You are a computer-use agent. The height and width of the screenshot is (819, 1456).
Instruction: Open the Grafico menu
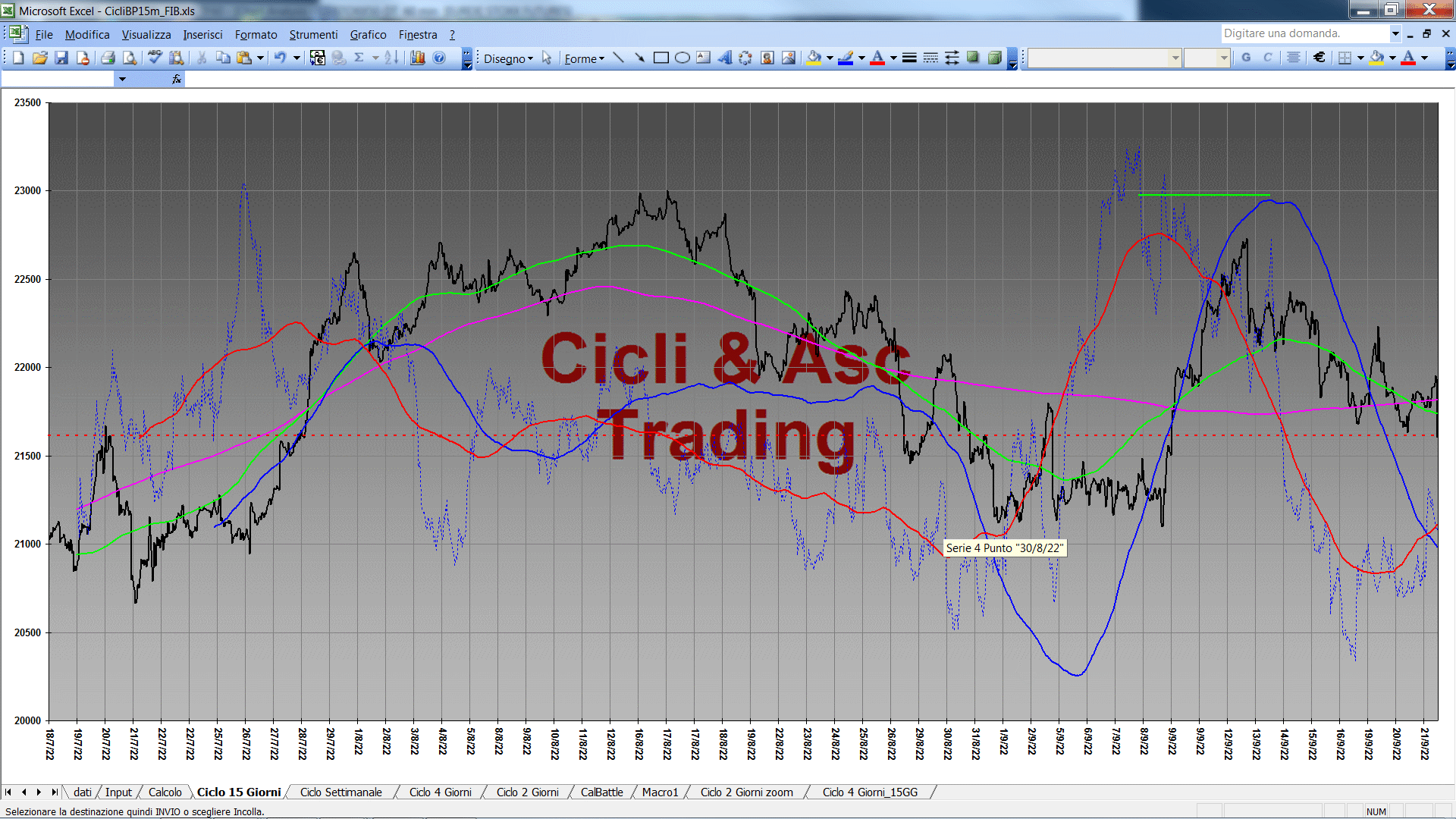click(368, 34)
